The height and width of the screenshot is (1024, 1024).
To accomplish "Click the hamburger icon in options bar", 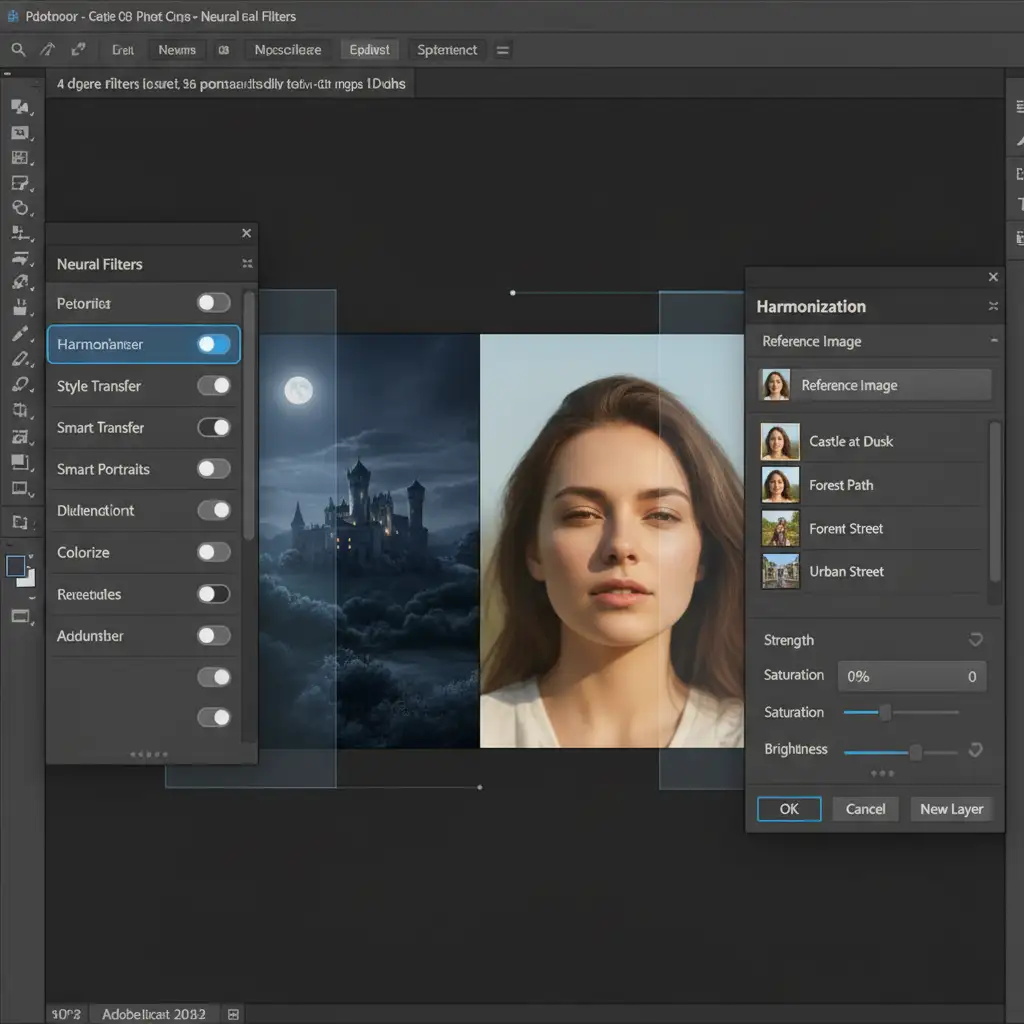I will pos(503,50).
